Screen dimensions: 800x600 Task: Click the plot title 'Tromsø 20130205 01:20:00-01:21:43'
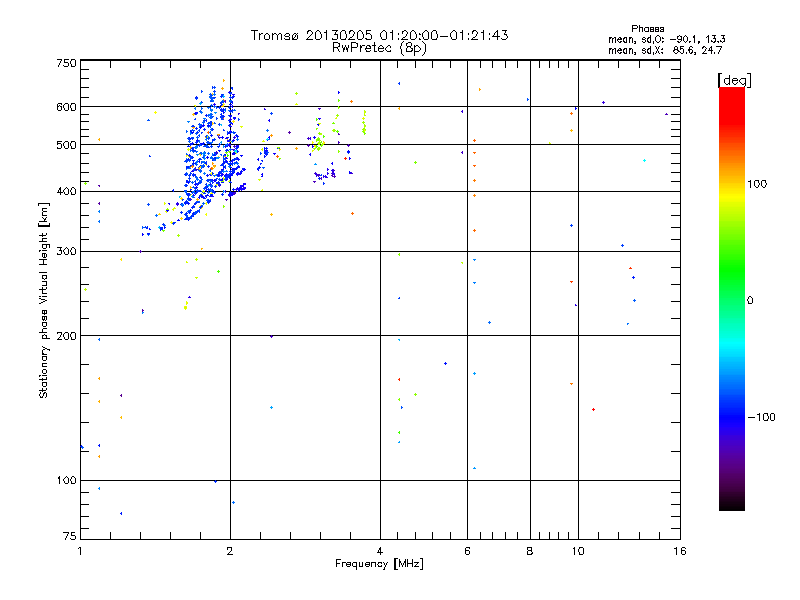pyautogui.click(x=379, y=35)
